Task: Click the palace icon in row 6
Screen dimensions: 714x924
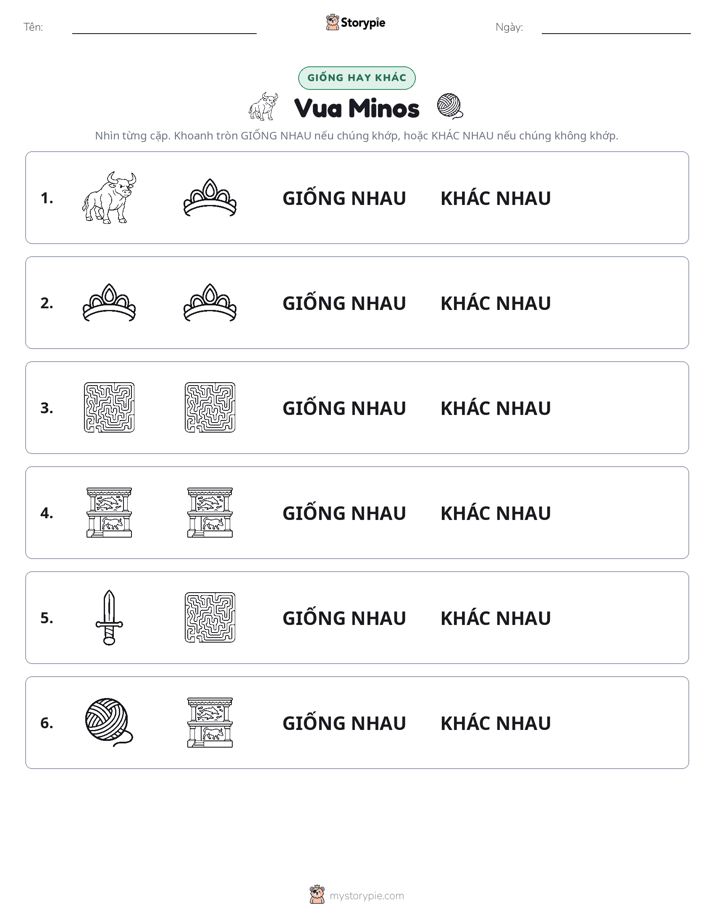Action: click(x=210, y=722)
